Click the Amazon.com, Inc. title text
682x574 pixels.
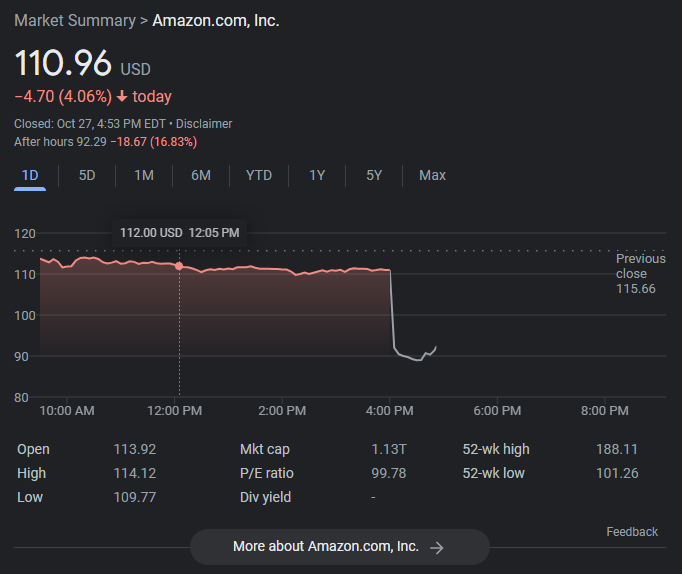[x=215, y=20]
